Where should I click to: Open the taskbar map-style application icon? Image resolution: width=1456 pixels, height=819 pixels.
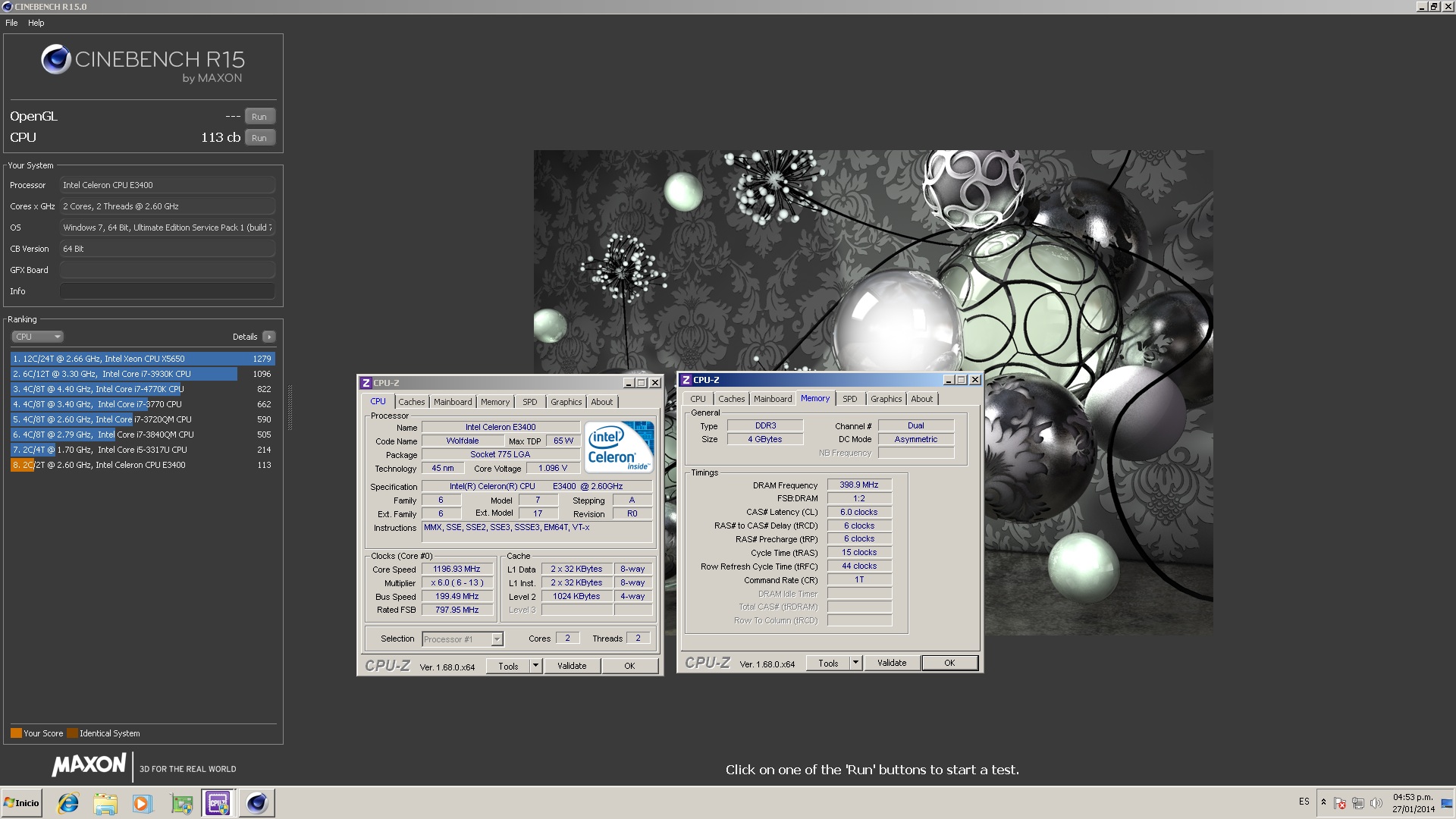181,803
